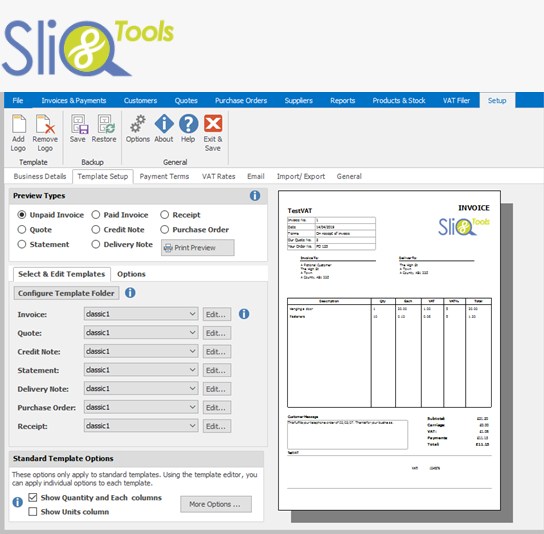Click info icon beside Configure Template Folder

(130, 293)
